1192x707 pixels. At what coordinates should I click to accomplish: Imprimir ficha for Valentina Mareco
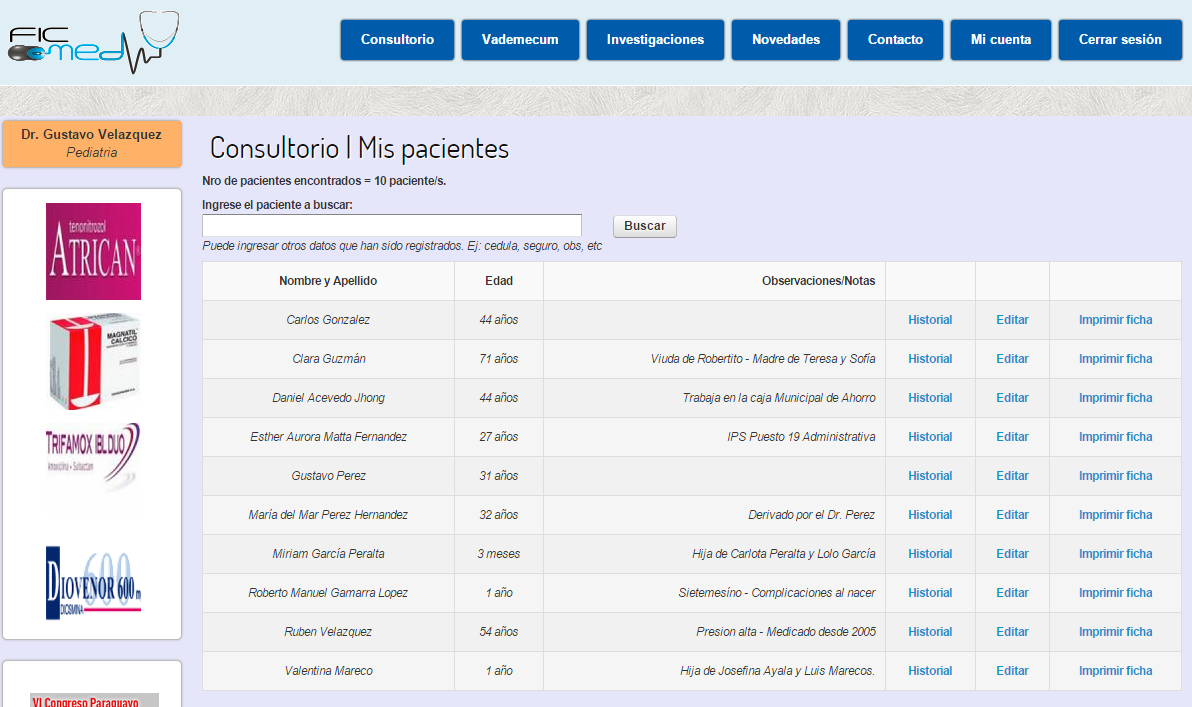click(x=1114, y=670)
